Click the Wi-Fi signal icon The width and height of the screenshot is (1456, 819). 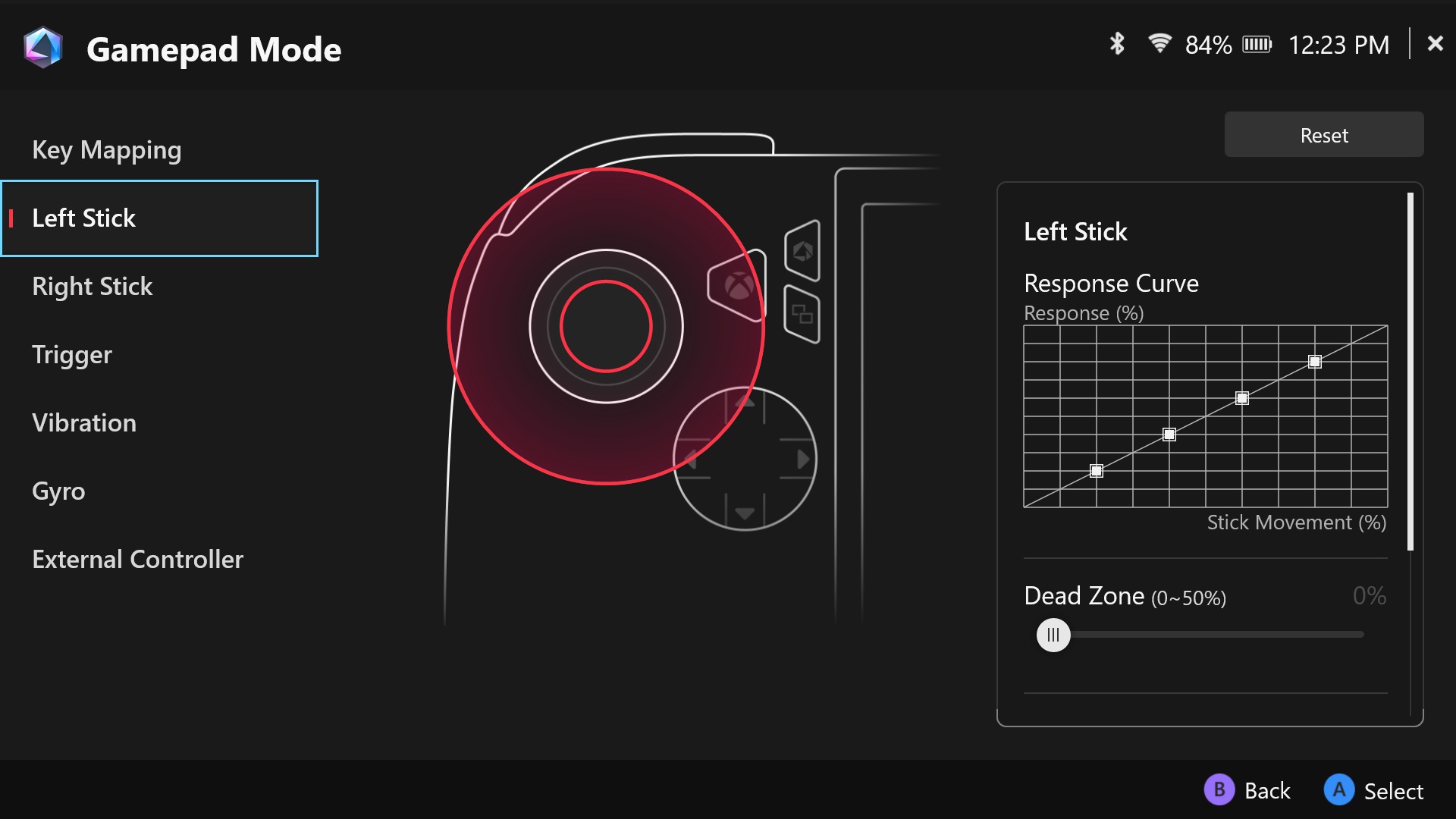click(1159, 44)
